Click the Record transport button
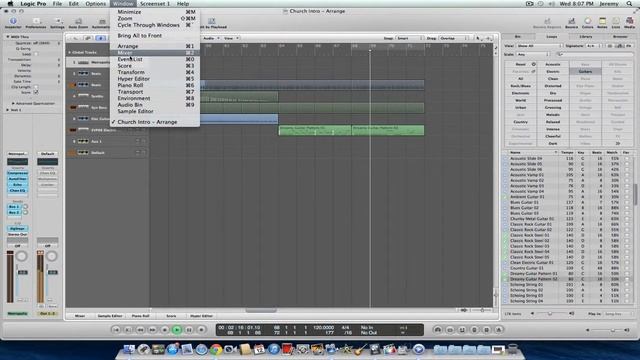The height and width of the screenshot is (360, 640). click(202, 329)
